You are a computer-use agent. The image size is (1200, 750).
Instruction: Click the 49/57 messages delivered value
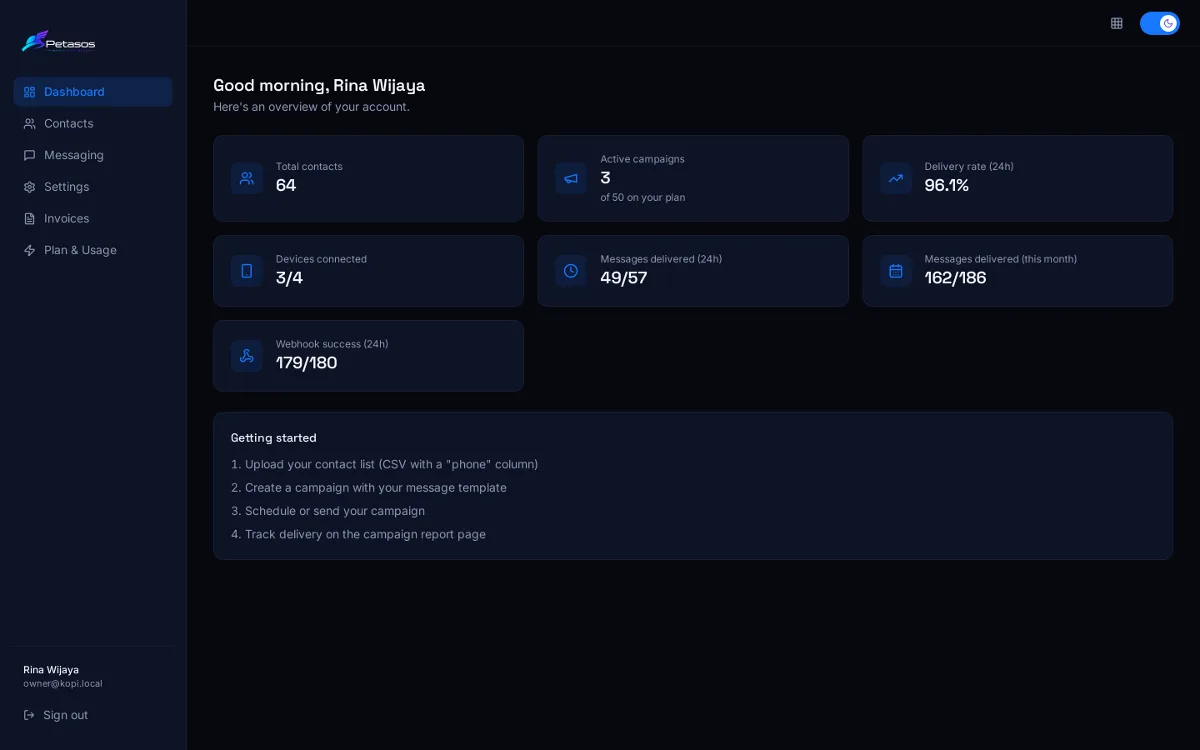coord(624,278)
